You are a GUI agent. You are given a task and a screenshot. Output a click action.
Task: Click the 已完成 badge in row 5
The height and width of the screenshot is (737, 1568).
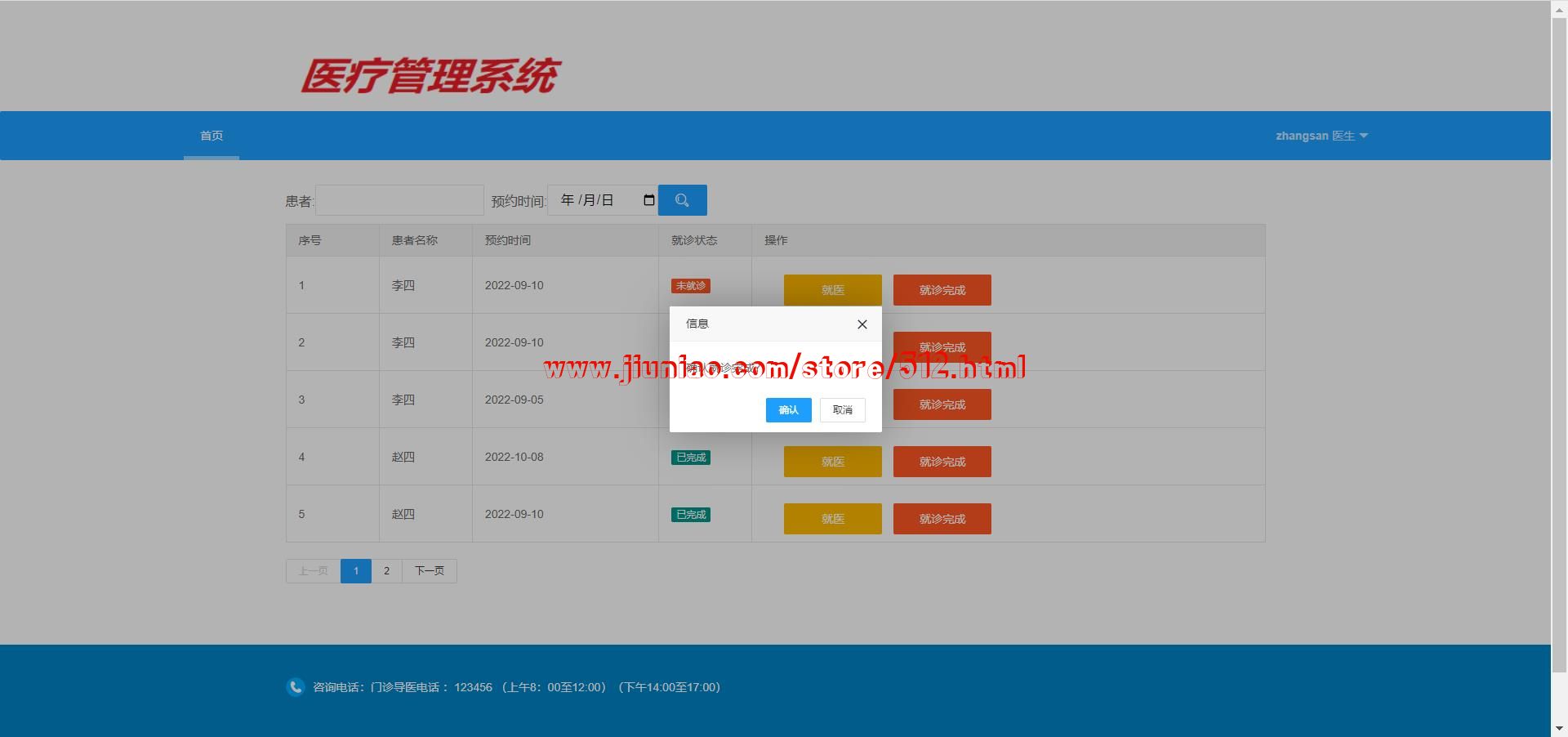[691, 515]
